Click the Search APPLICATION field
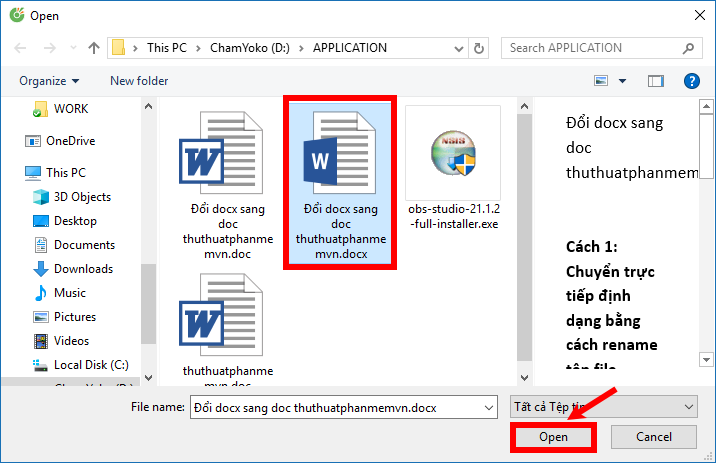 (x=601, y=48)
